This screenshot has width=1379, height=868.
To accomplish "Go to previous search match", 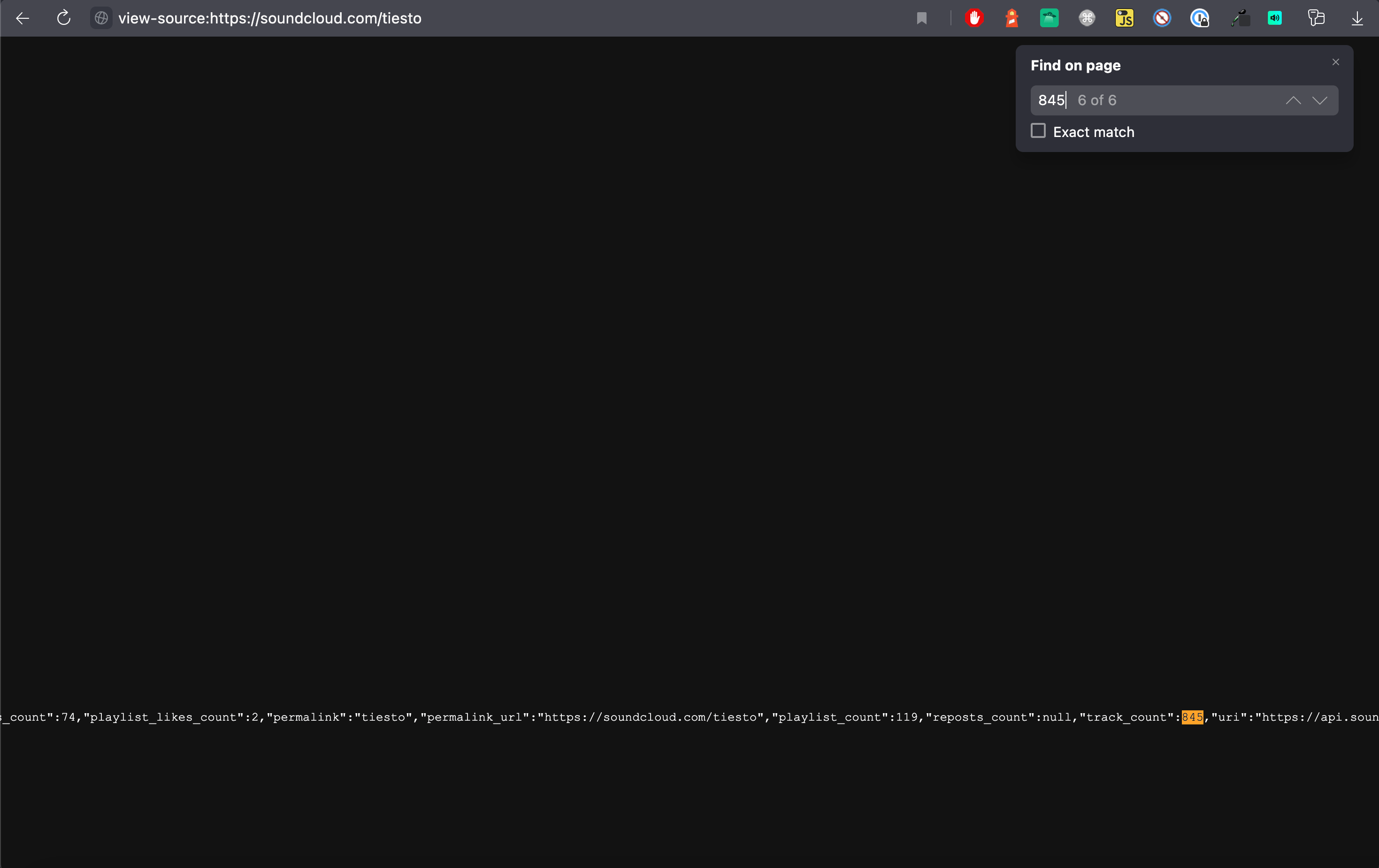I will coord(1293,100).
